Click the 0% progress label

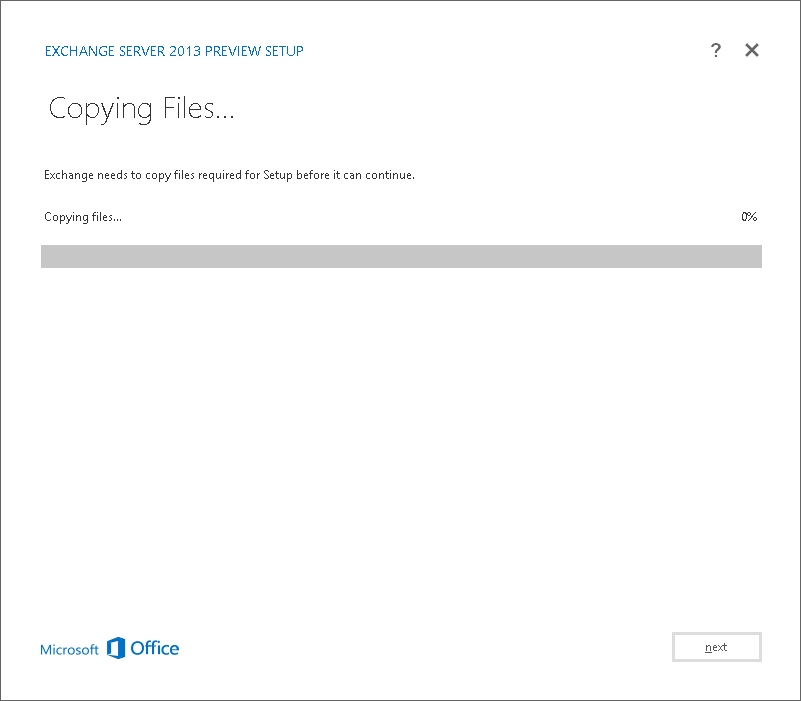749,216
